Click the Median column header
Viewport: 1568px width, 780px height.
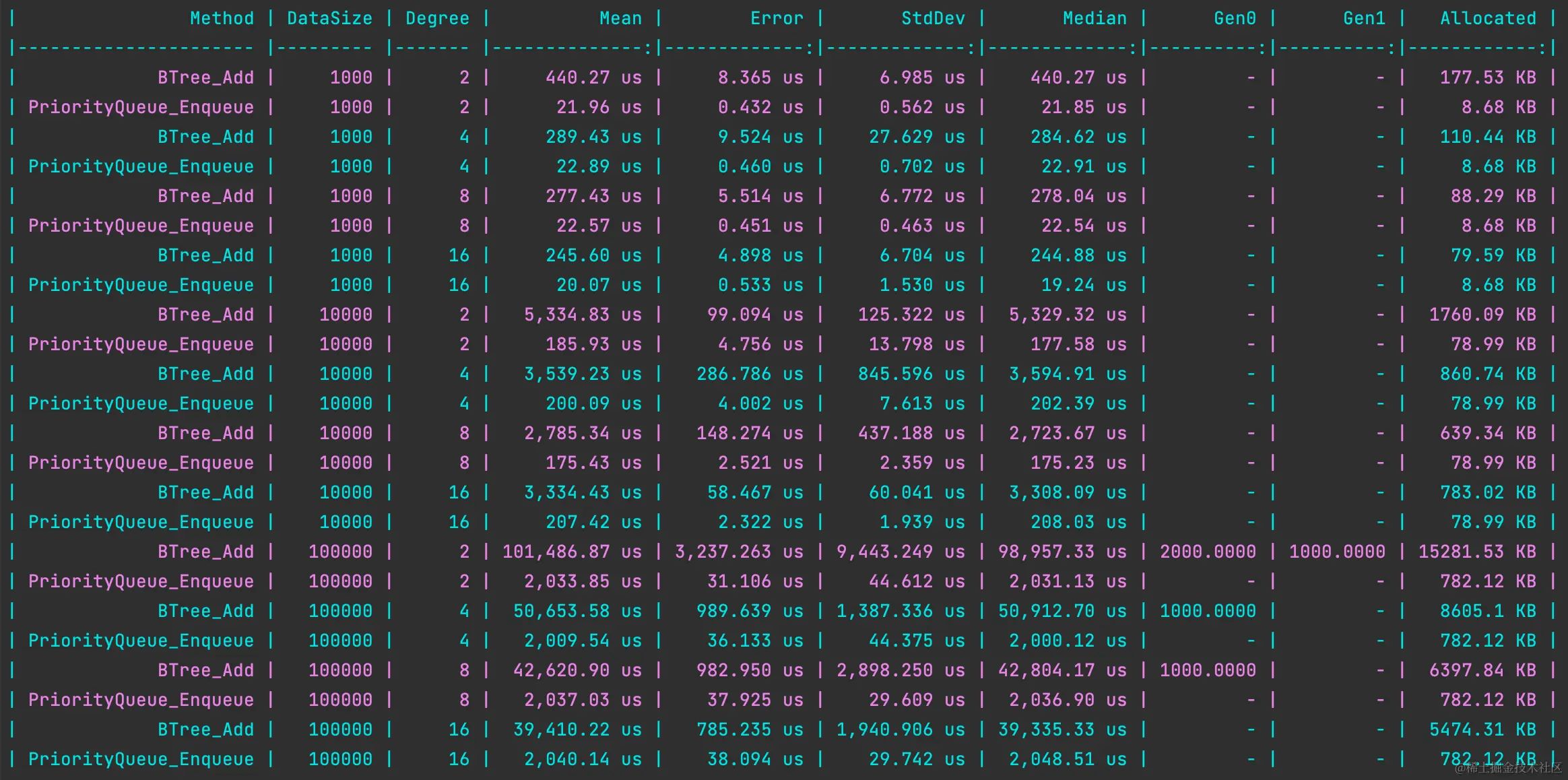pos(1095,18)
